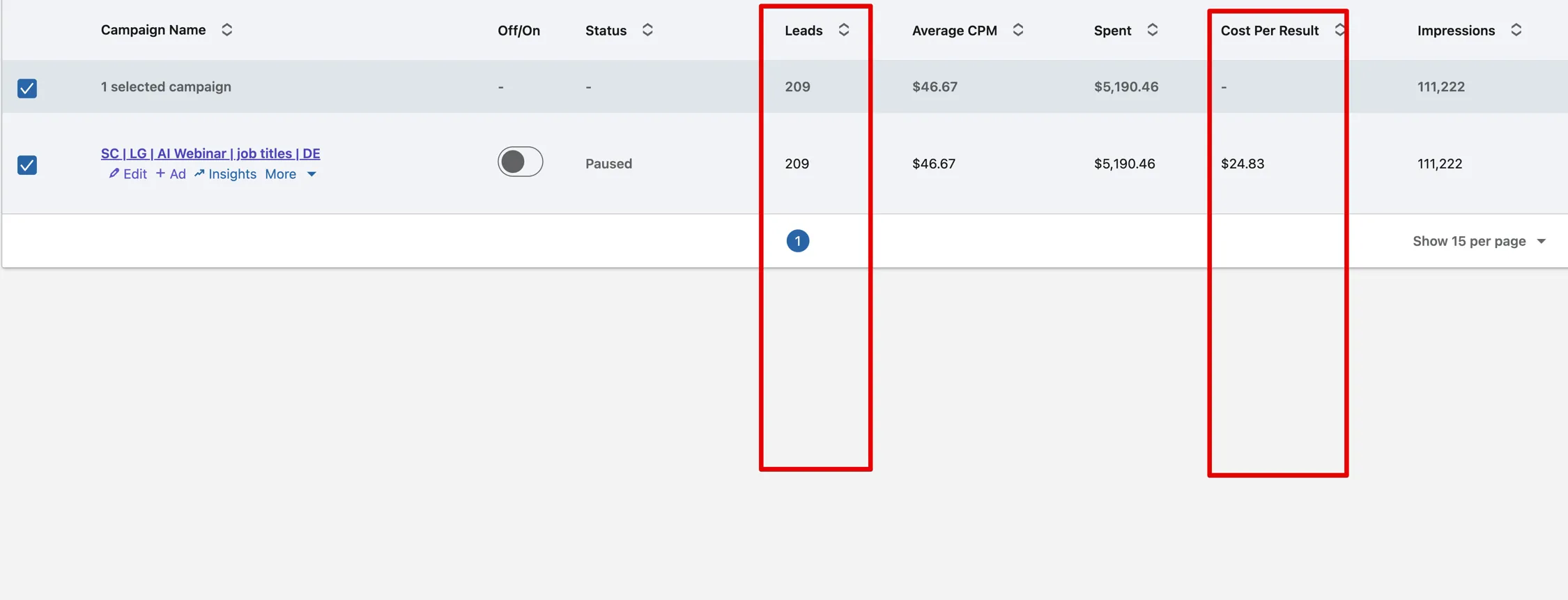
Task: Sort by Campaign Name column icon
Action: [x=226, y=30]
